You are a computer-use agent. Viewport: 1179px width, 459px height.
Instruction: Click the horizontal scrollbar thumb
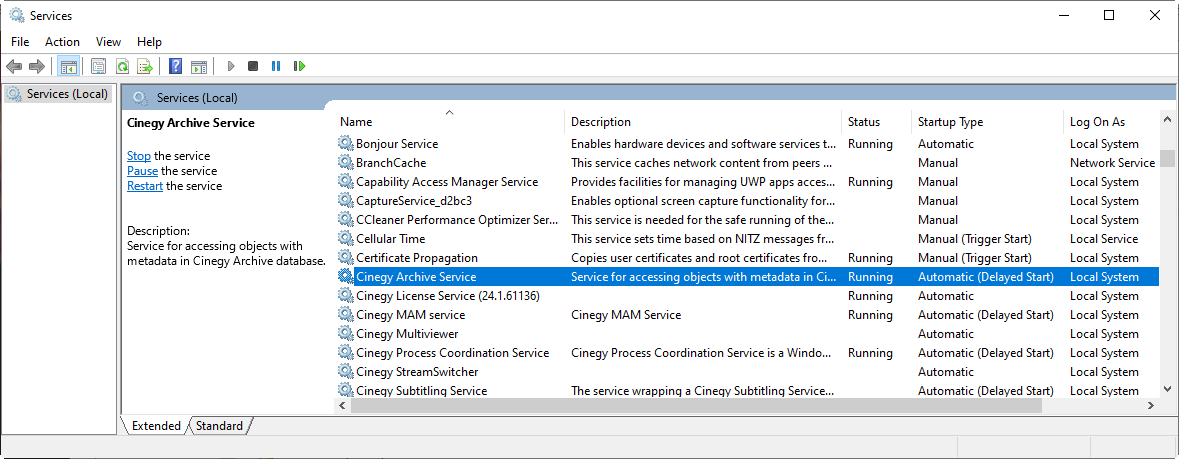coord(696,406)
